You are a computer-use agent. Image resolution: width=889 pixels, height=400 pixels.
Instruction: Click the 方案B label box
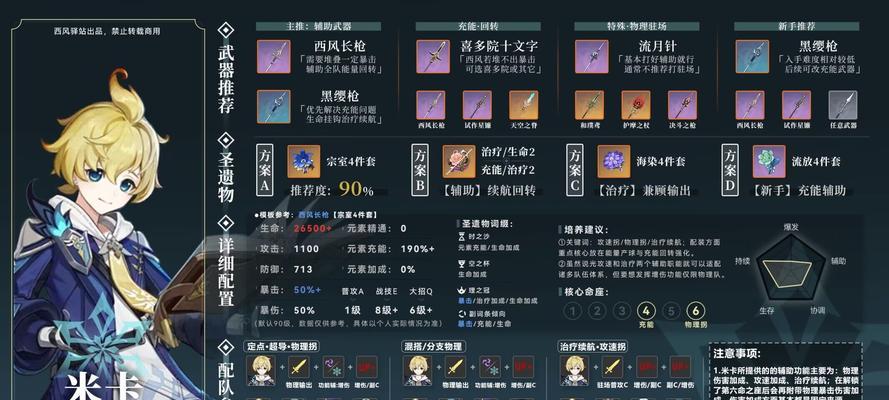tap(419, 170)
